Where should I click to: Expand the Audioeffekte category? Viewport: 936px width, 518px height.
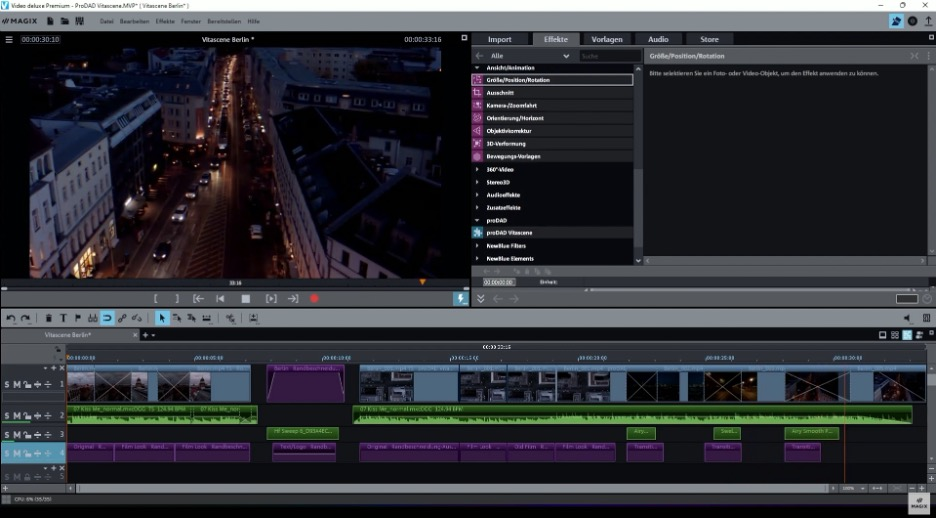tap(477, 195)
